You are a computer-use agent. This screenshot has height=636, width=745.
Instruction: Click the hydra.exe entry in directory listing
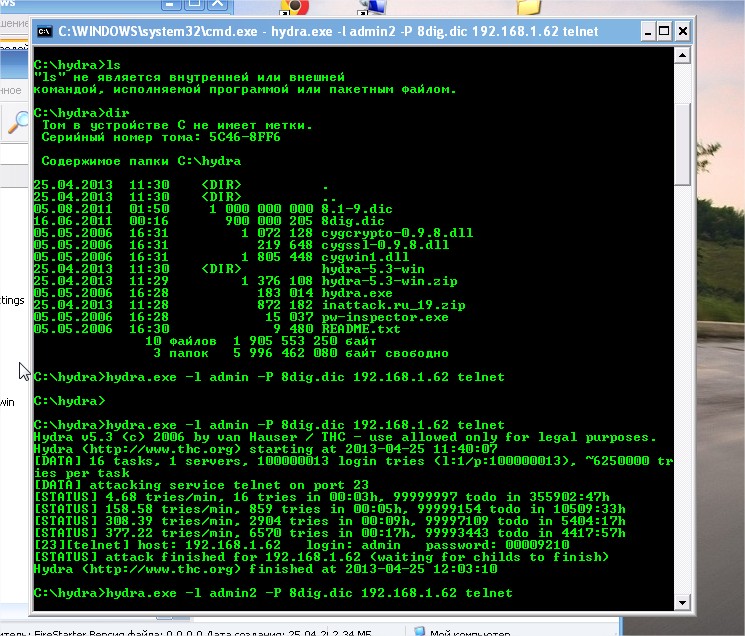click(357, 293)
